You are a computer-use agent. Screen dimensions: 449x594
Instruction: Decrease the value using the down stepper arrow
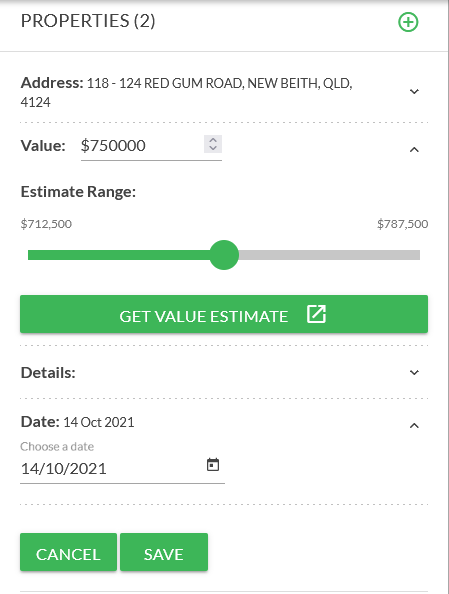click(x=213, y=148)
